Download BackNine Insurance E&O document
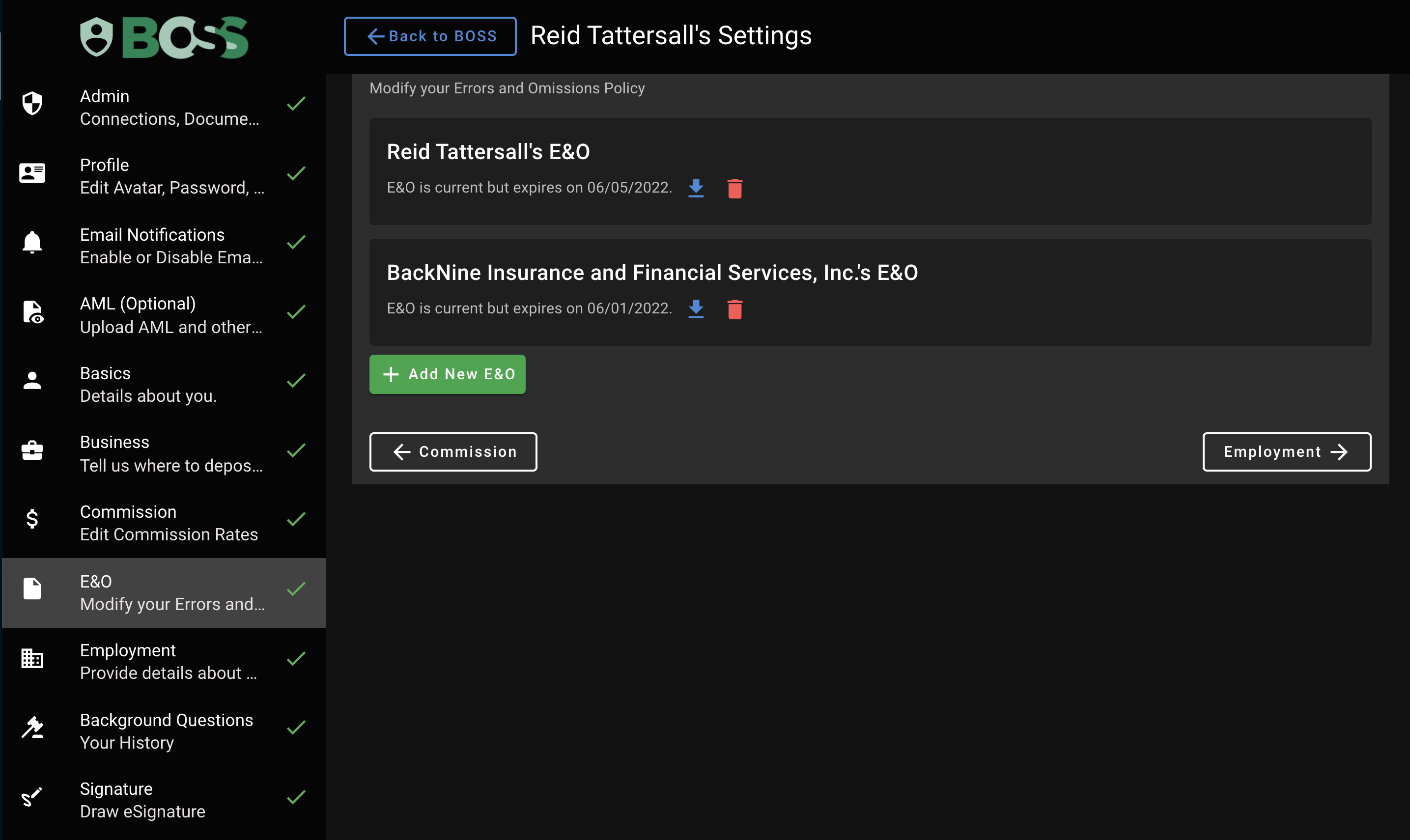 [696, 309]
